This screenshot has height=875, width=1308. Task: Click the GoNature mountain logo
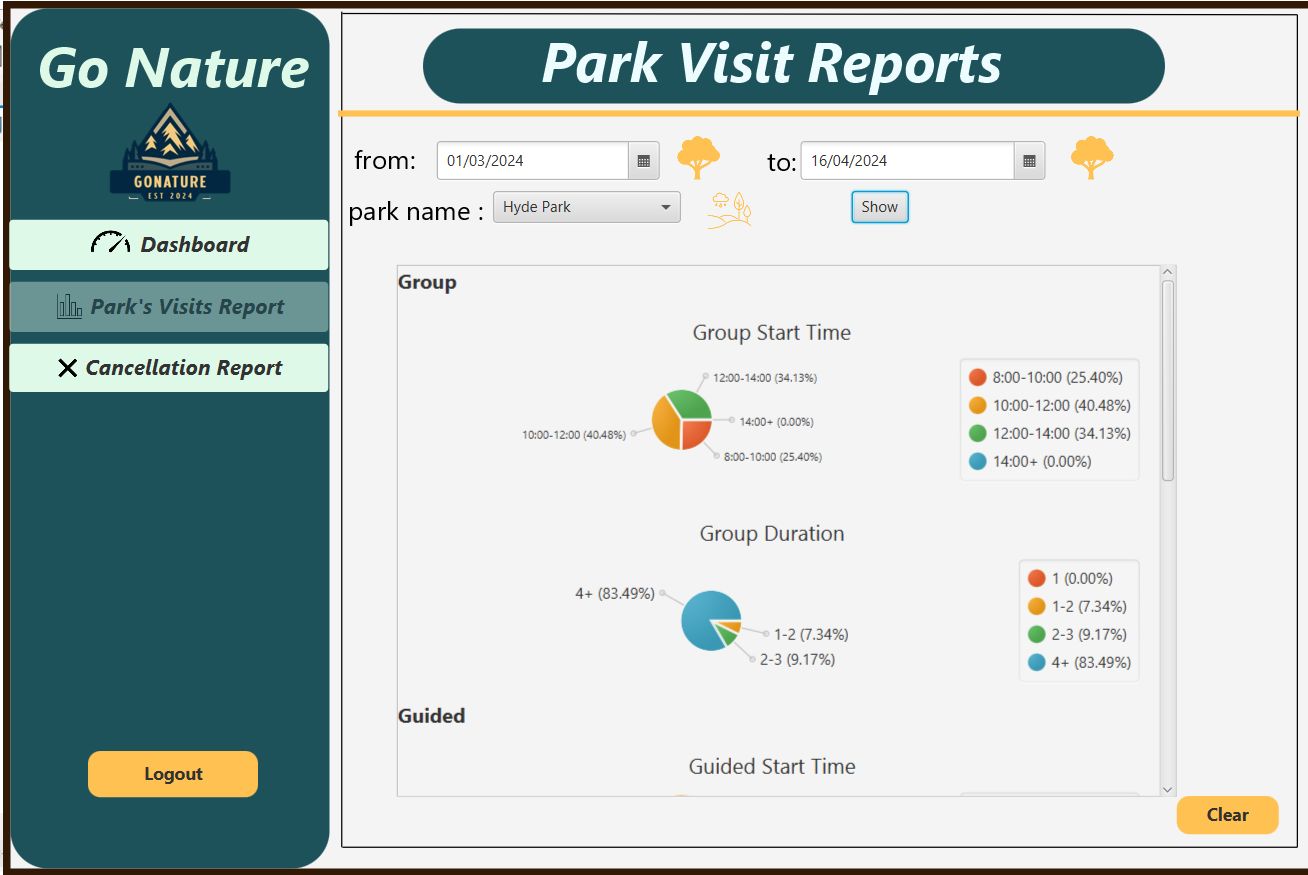170,152
